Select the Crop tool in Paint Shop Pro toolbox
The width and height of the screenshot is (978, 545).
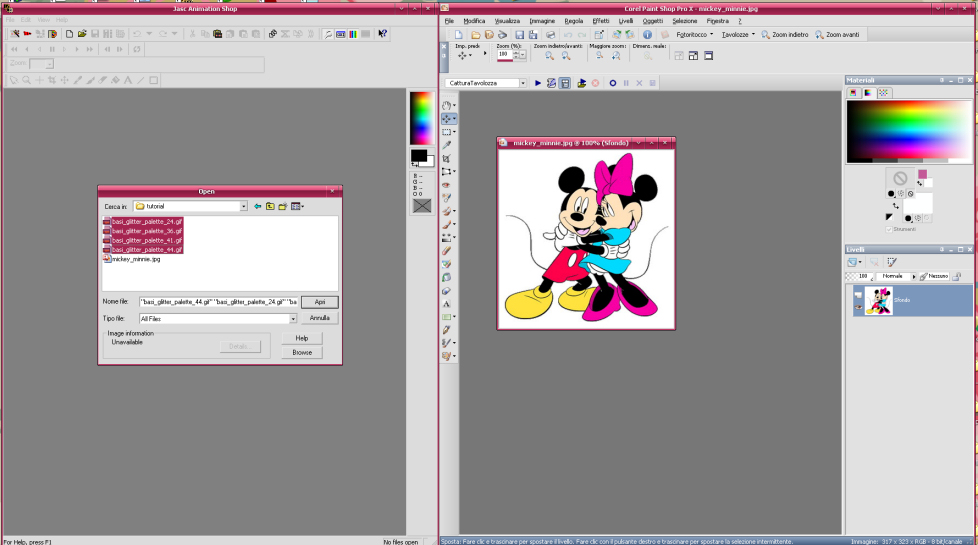coord(447,158)
